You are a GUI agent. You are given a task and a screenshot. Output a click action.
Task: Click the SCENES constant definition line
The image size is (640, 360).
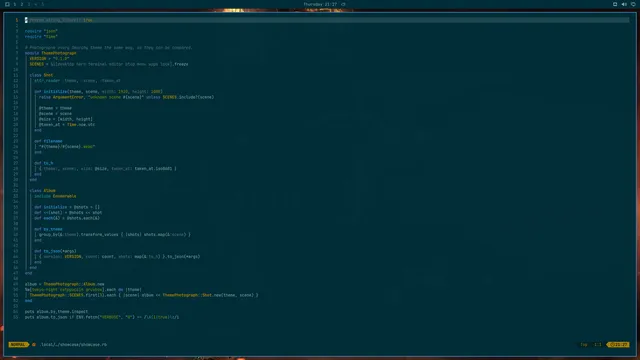coord(109,64)
